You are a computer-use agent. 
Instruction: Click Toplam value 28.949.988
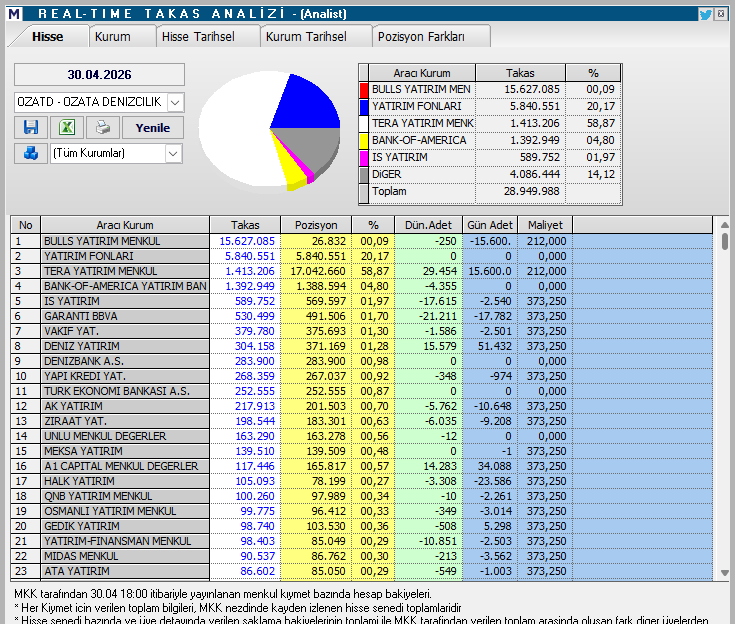(532, 191)
